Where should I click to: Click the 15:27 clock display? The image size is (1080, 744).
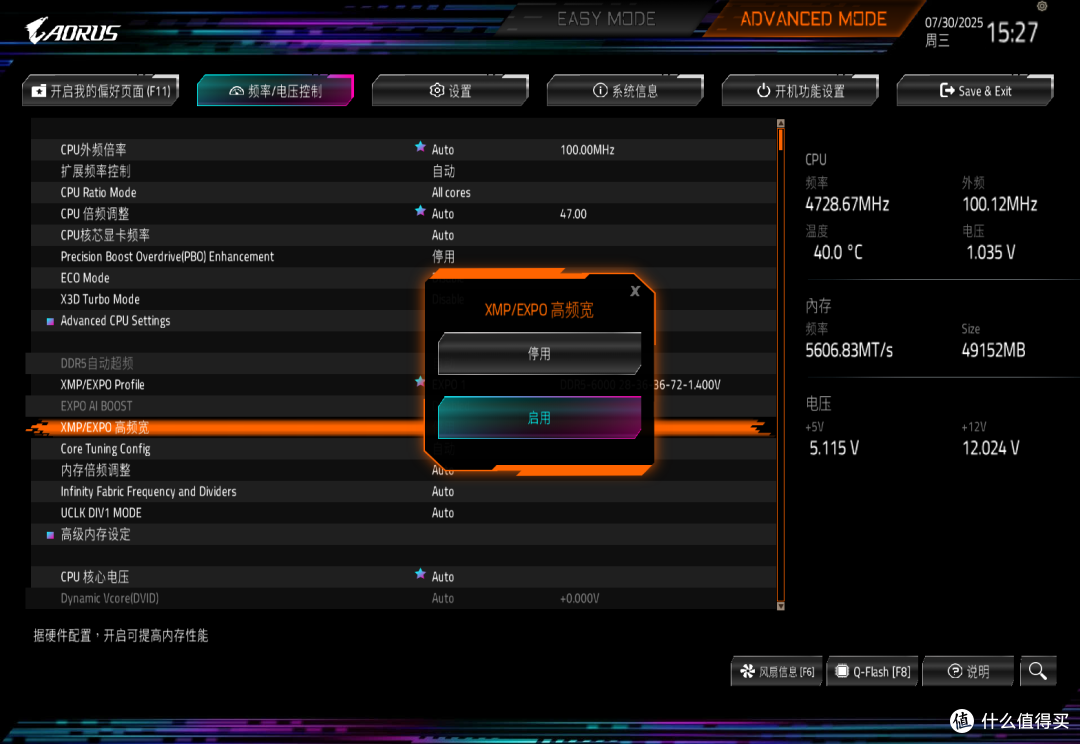[1012, 32]
